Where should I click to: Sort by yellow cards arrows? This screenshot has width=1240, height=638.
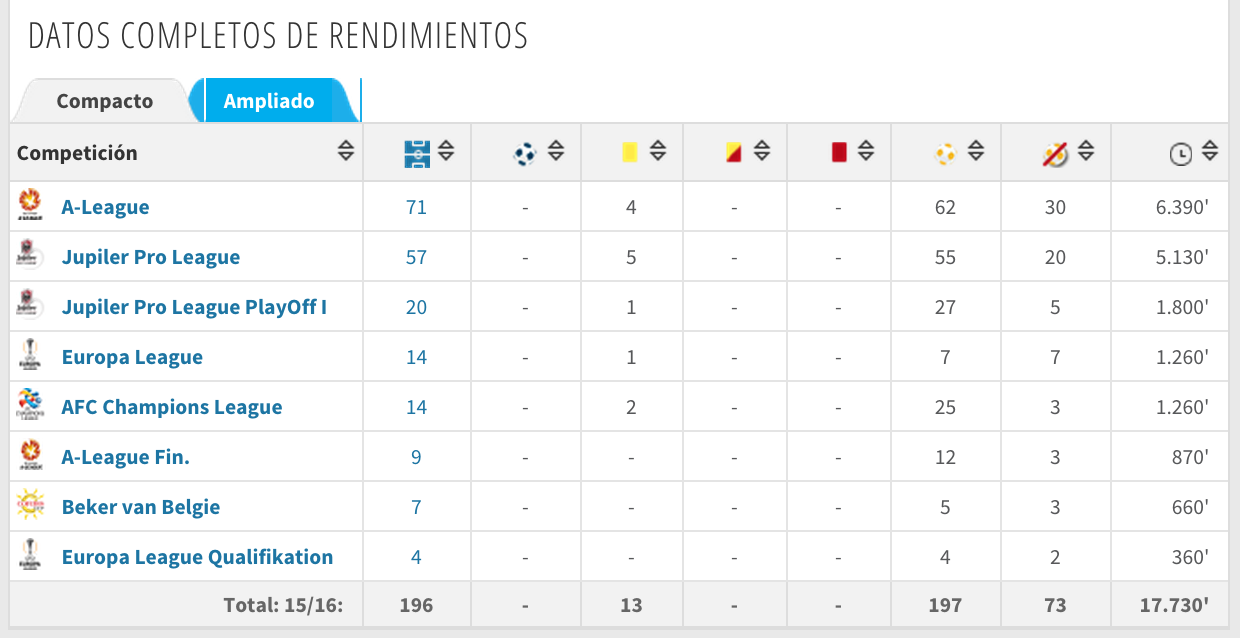click(x=658, y=152)
